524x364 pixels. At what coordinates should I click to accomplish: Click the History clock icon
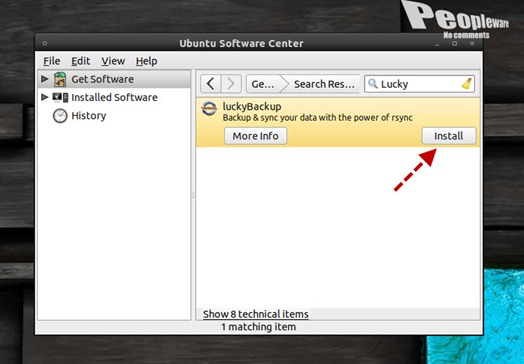click(x=60, y=116)
